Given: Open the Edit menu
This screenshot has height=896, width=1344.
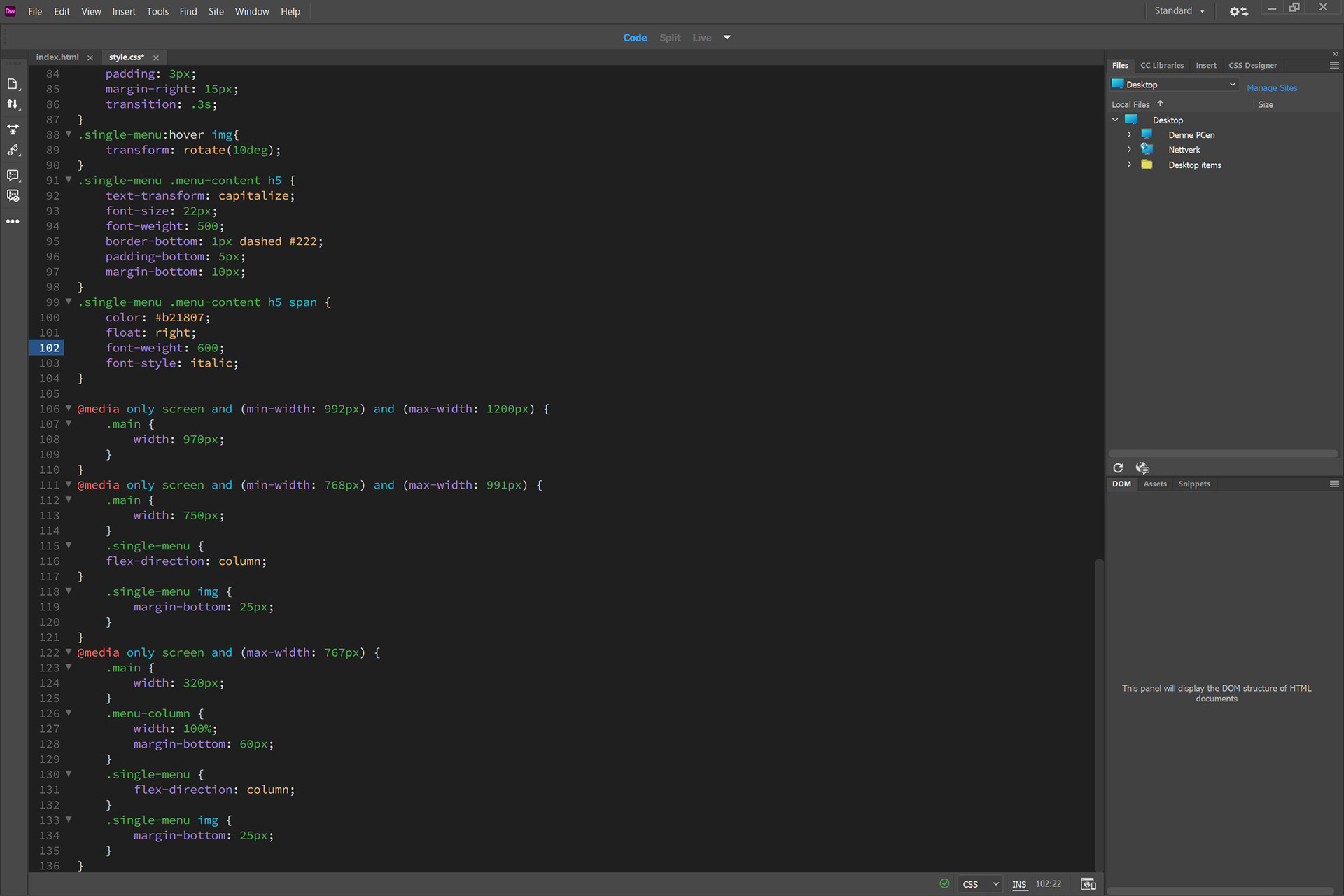Looking at the screenshot, I should pos(62,11).
